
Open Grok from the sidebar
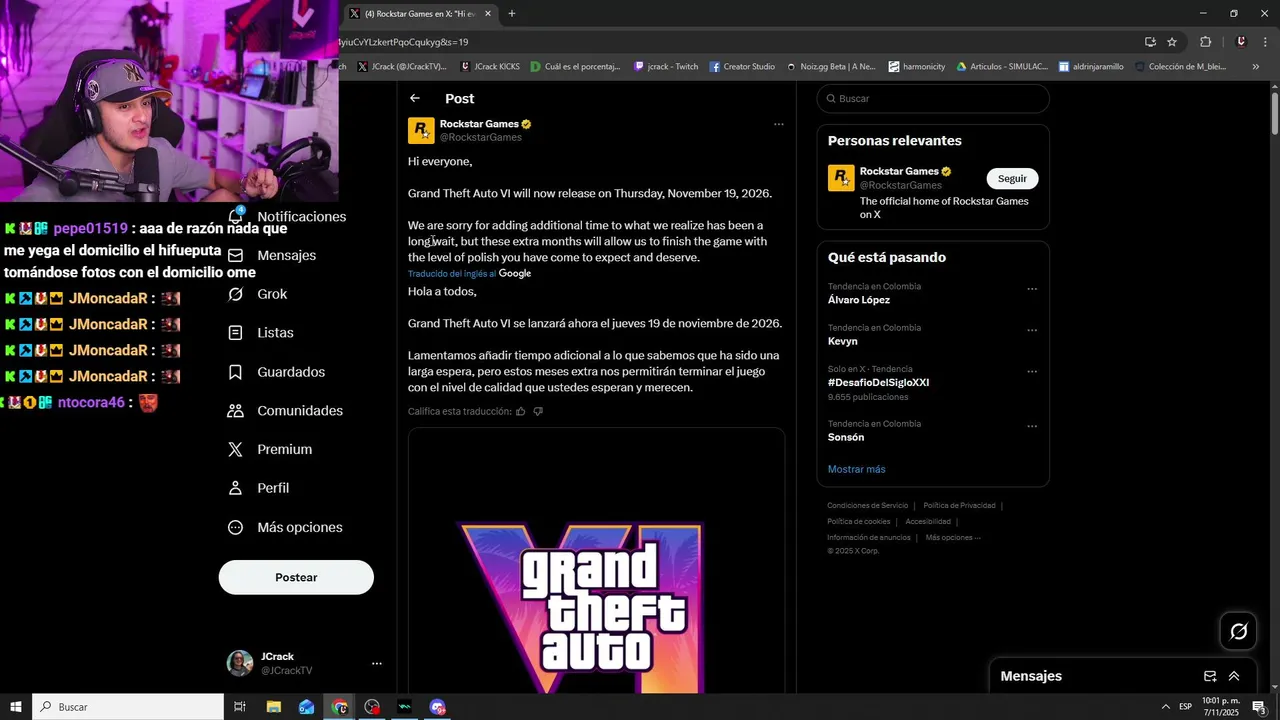[x=257, y=294]
